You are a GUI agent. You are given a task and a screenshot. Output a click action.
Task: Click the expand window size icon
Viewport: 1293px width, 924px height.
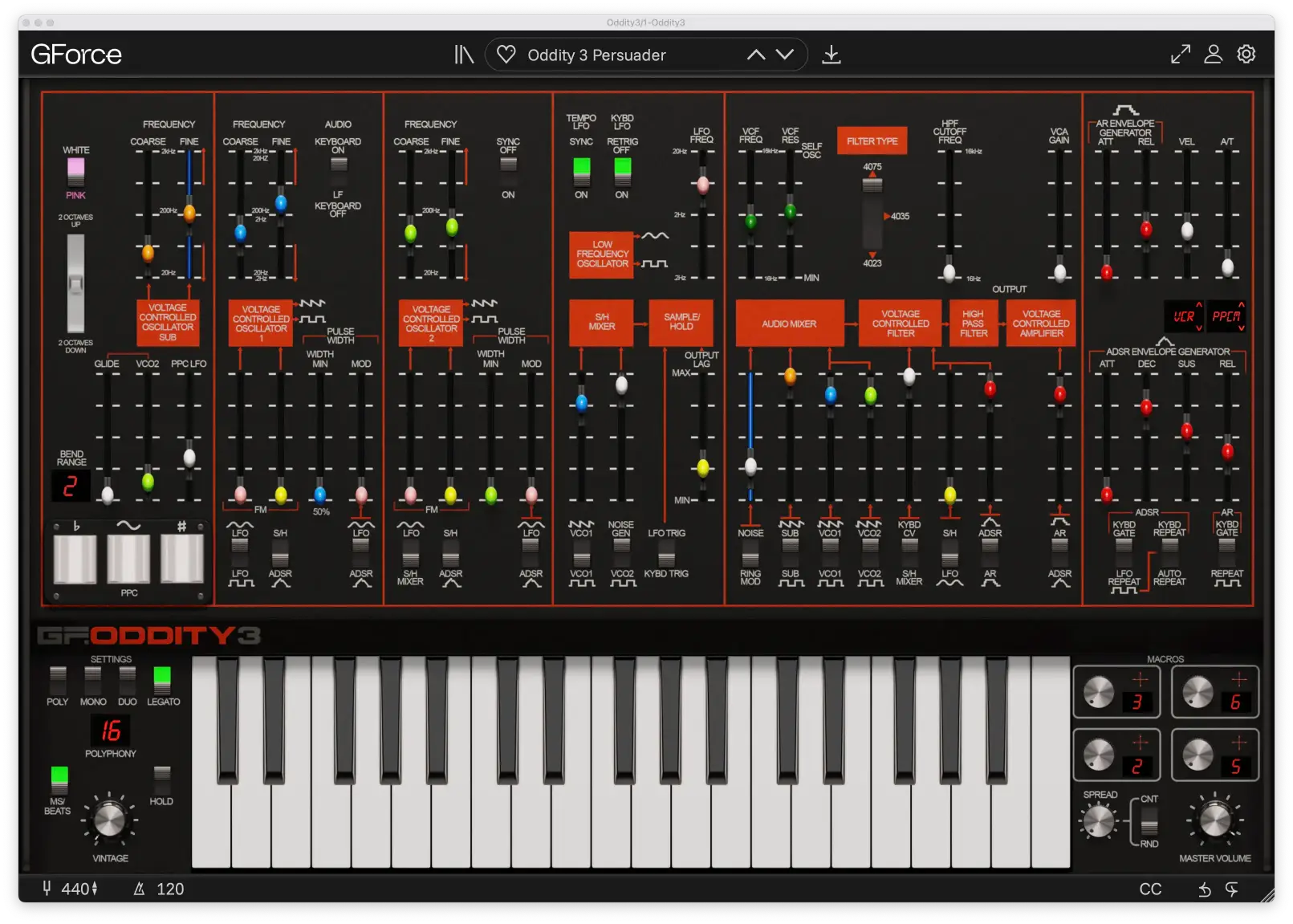(1180, 54)
